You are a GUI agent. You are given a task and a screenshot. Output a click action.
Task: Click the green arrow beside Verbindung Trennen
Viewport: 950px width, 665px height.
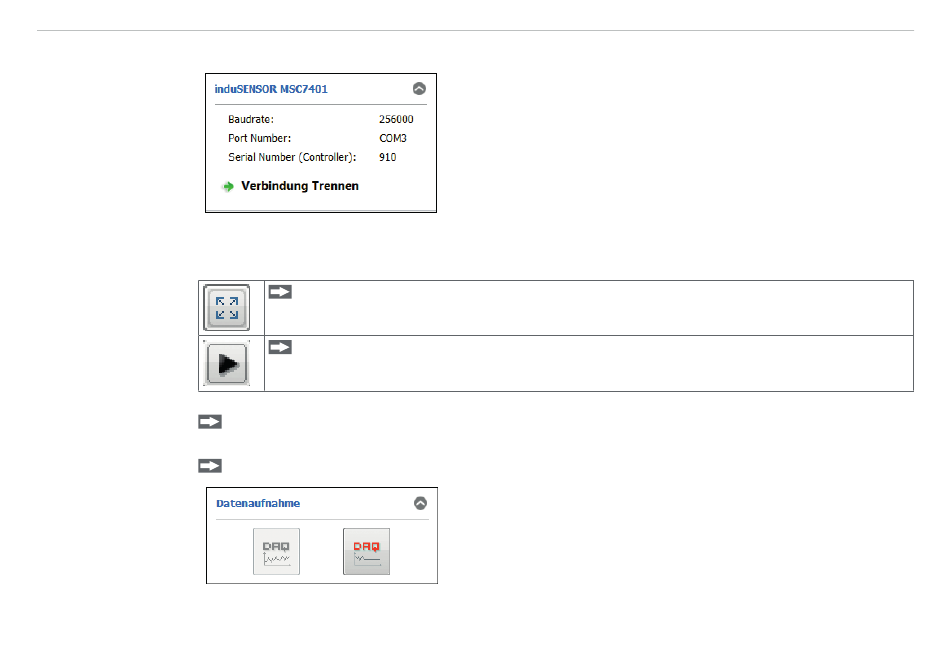(x=228, y=187)
